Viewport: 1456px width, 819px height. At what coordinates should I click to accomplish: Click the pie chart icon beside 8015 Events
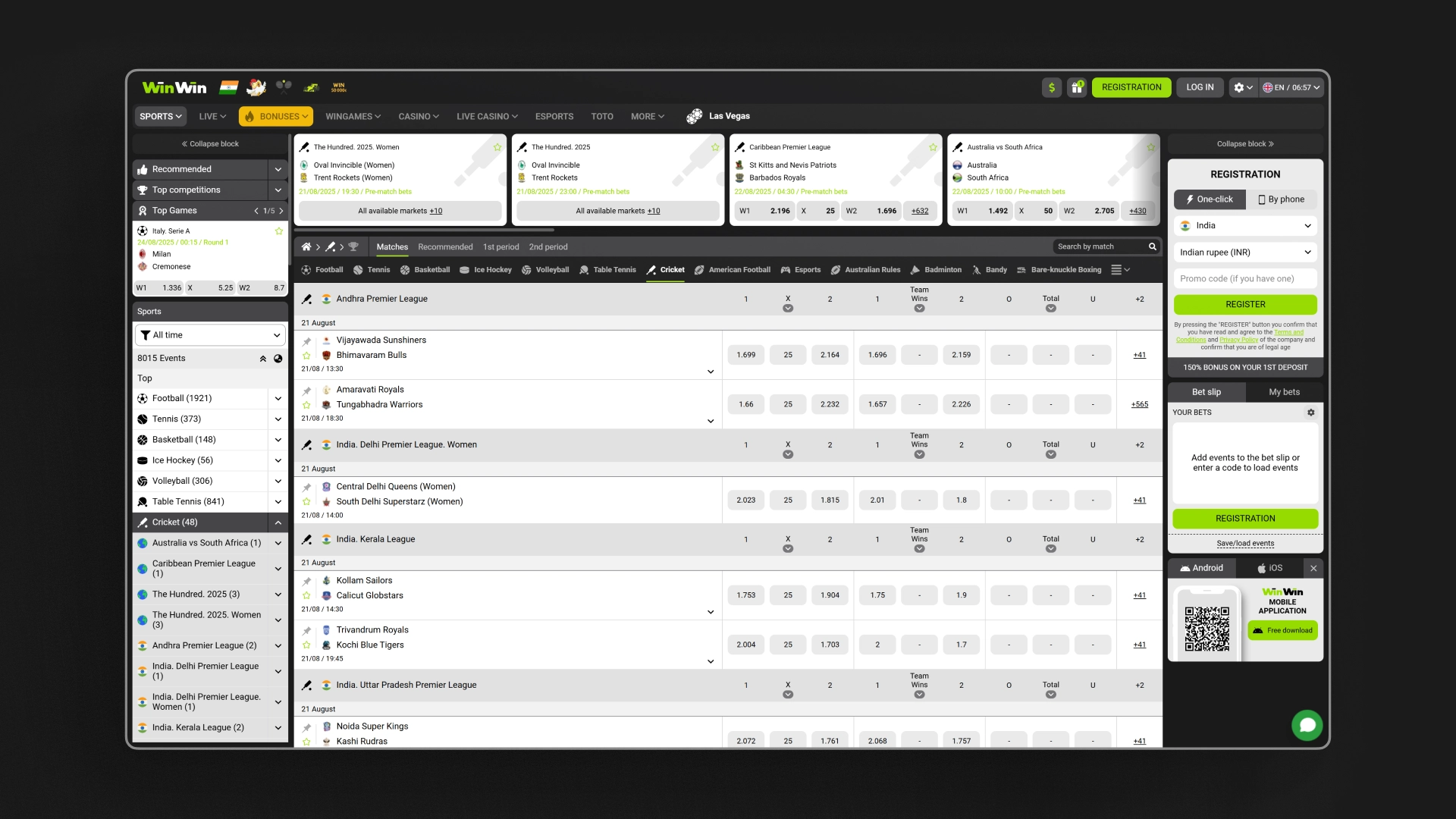pos(278,359)
